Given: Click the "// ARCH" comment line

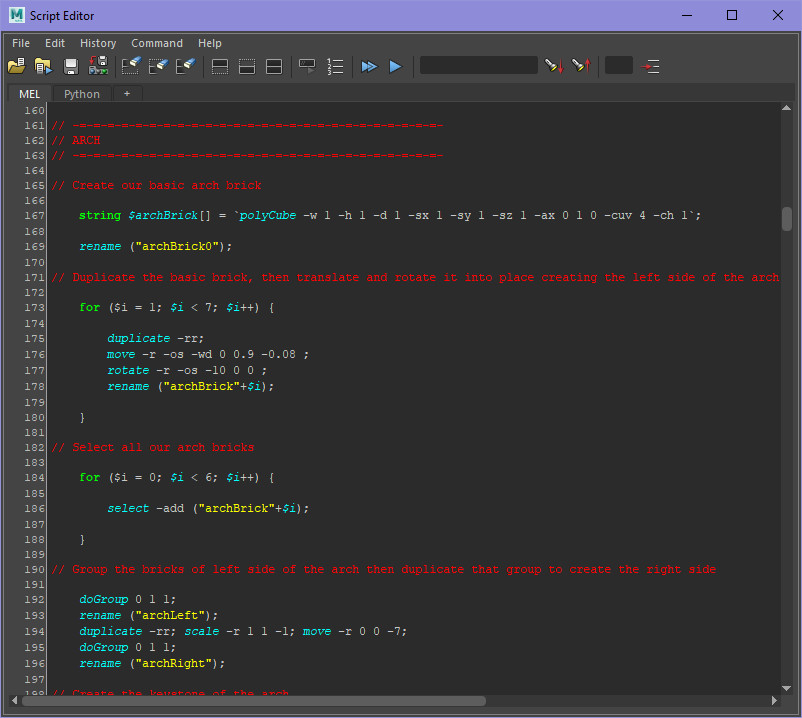Looking at the screenshot, I should pos(76,141).
